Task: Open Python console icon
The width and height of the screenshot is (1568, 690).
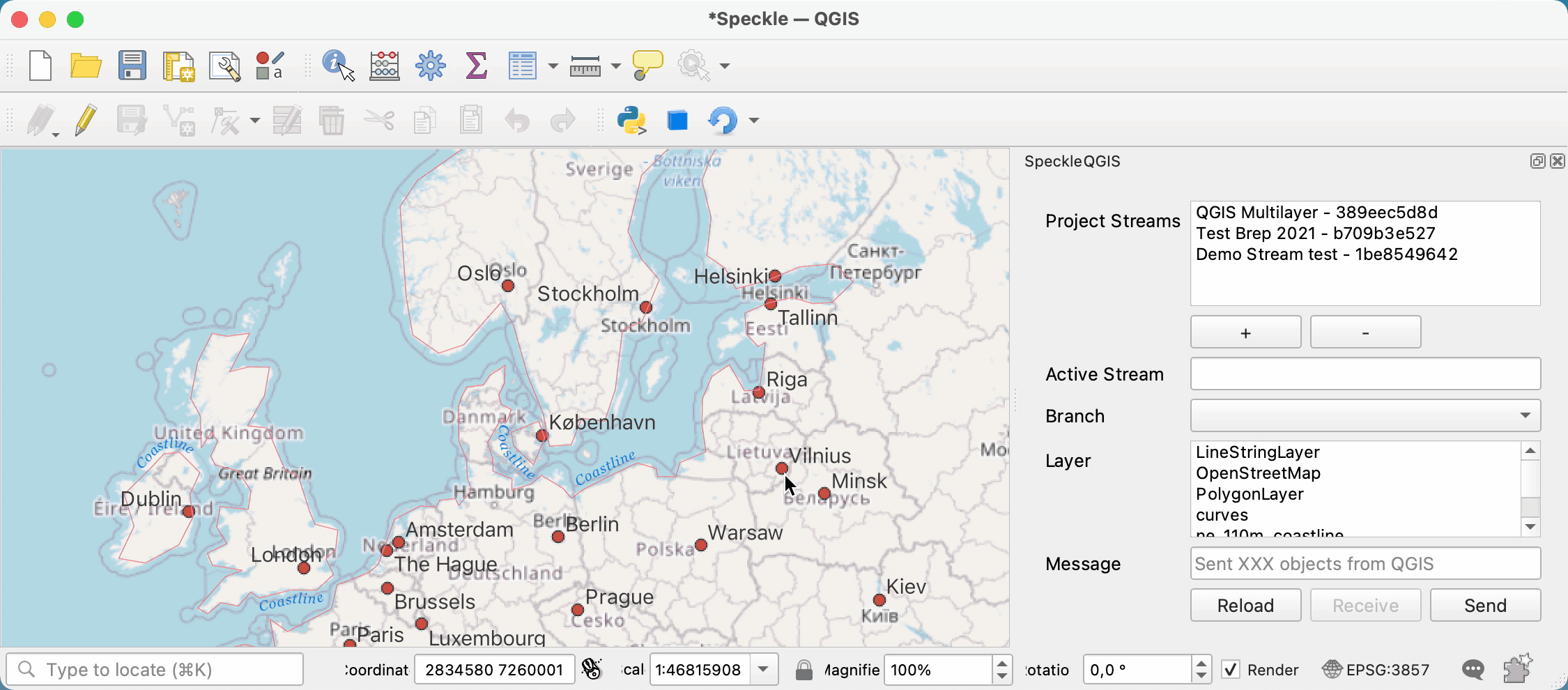Action: pyautogui.click(x=631, y=121)
